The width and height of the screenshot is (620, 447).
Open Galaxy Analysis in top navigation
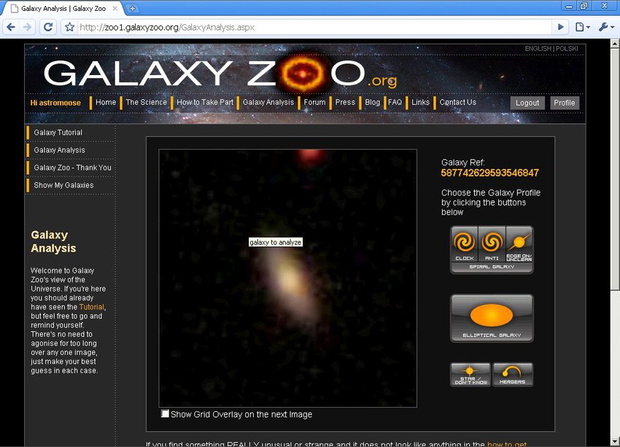tap(268, 102)
